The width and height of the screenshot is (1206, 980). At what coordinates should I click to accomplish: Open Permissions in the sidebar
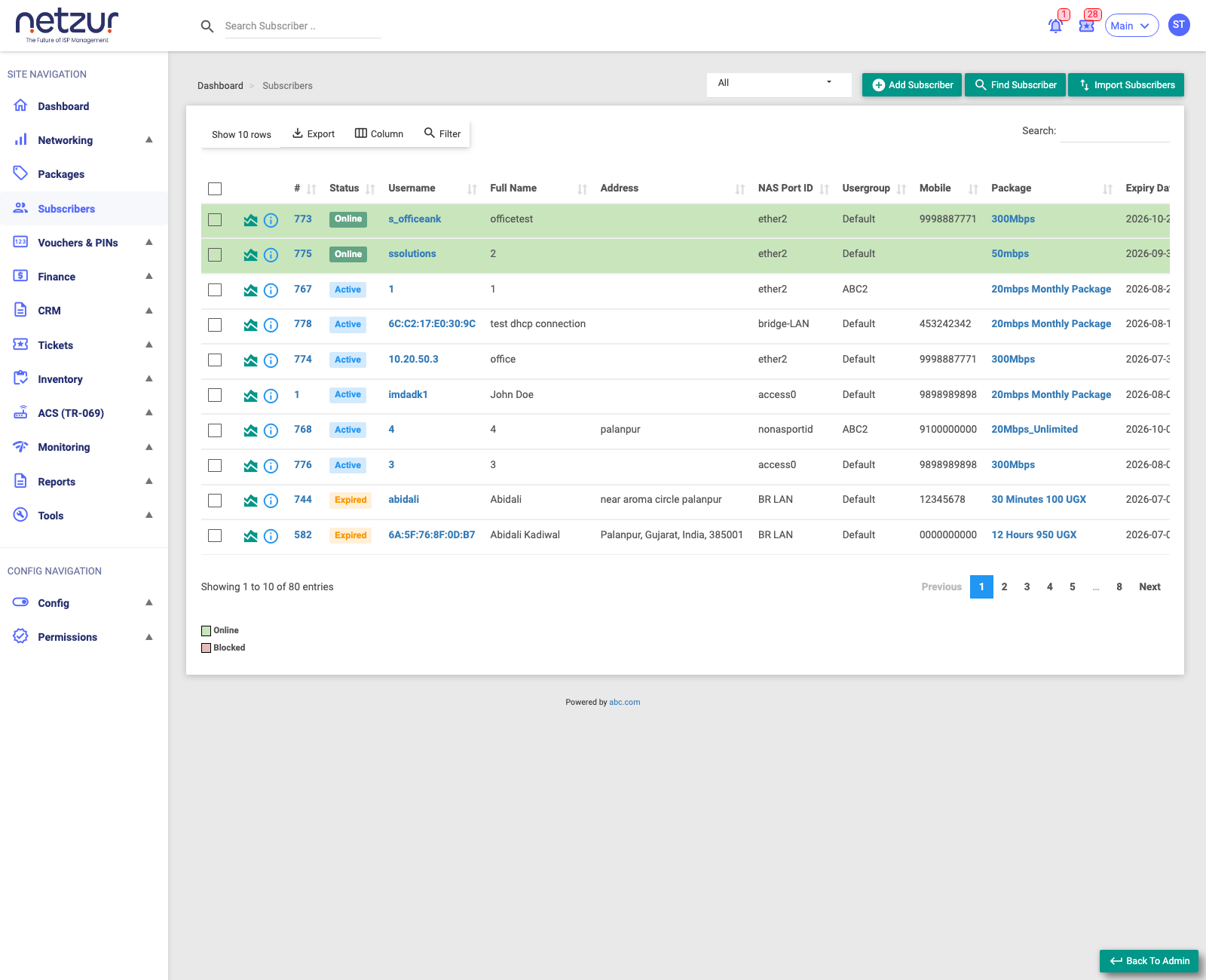[84, 637]
